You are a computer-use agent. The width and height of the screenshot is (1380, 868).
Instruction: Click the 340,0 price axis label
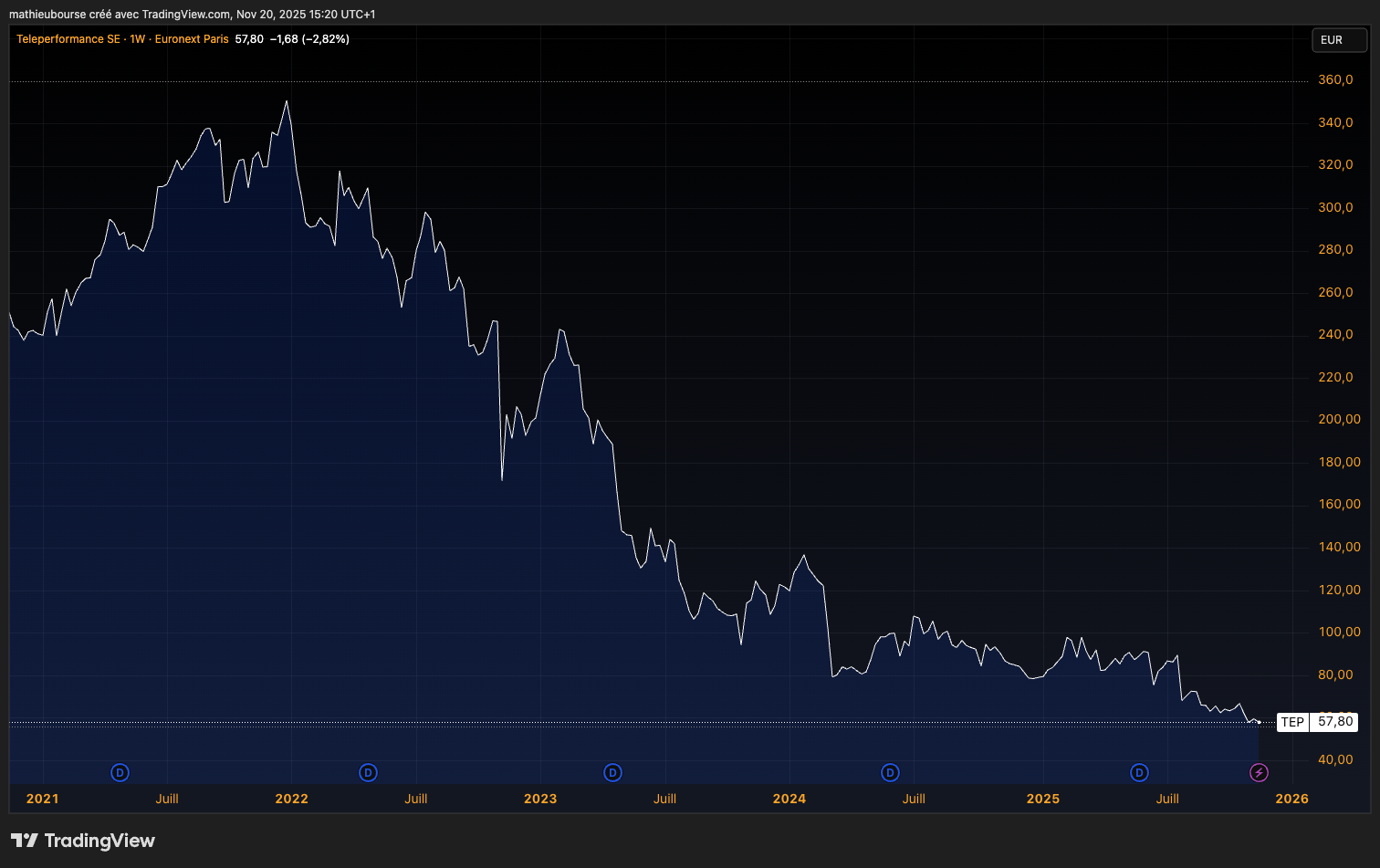(1336, 123)
